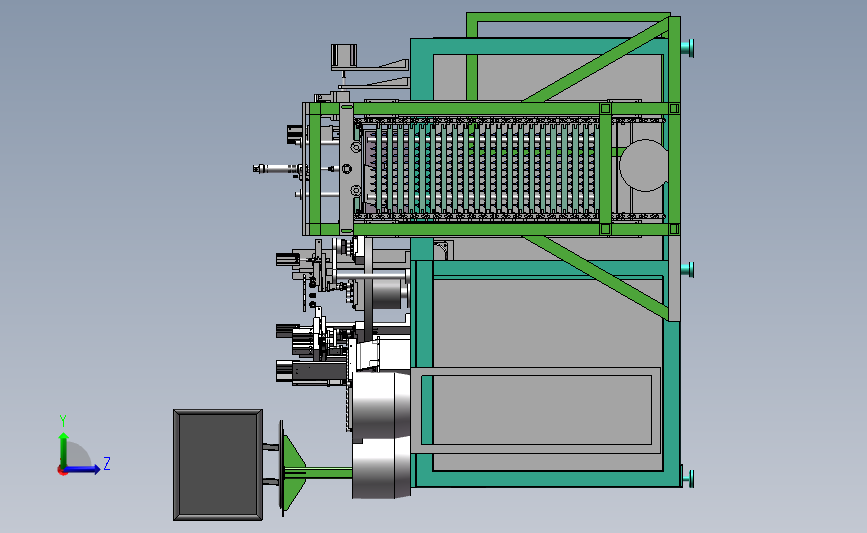
Task: Click the green Y axis arrow of the triad
Action: [x=64, y=451]
